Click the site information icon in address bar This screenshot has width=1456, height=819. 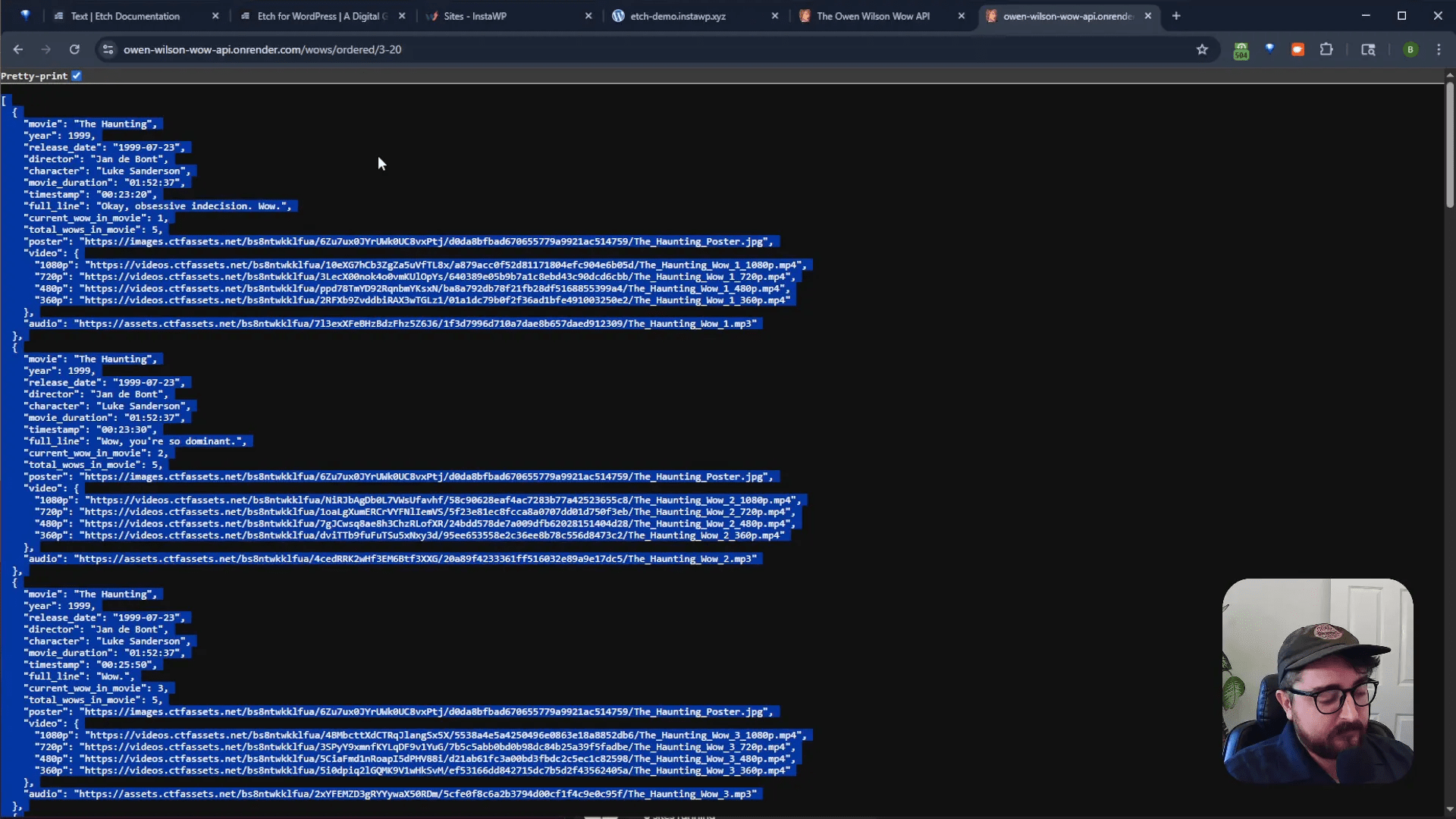108,49
